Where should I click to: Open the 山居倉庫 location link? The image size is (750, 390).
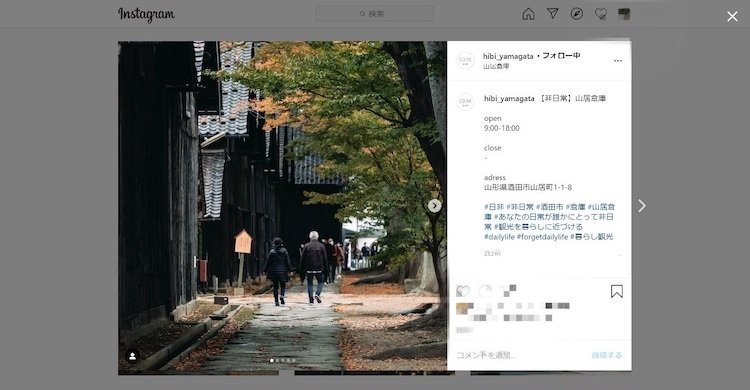click(x=496, y=67)
